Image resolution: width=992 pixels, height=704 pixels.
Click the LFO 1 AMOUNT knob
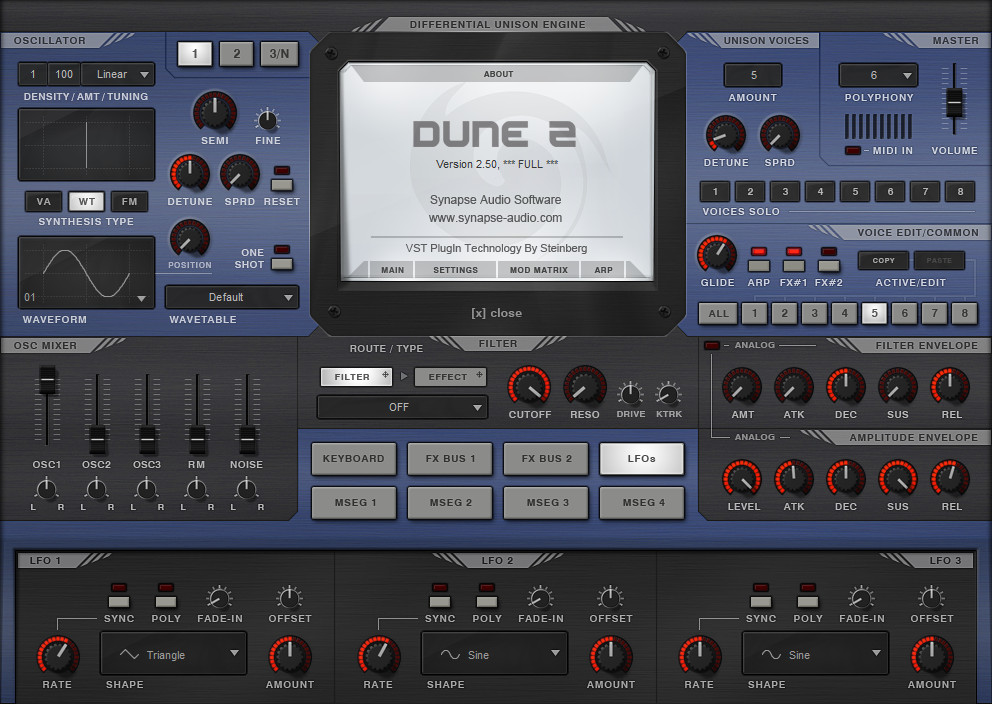[x=290, y=656]
